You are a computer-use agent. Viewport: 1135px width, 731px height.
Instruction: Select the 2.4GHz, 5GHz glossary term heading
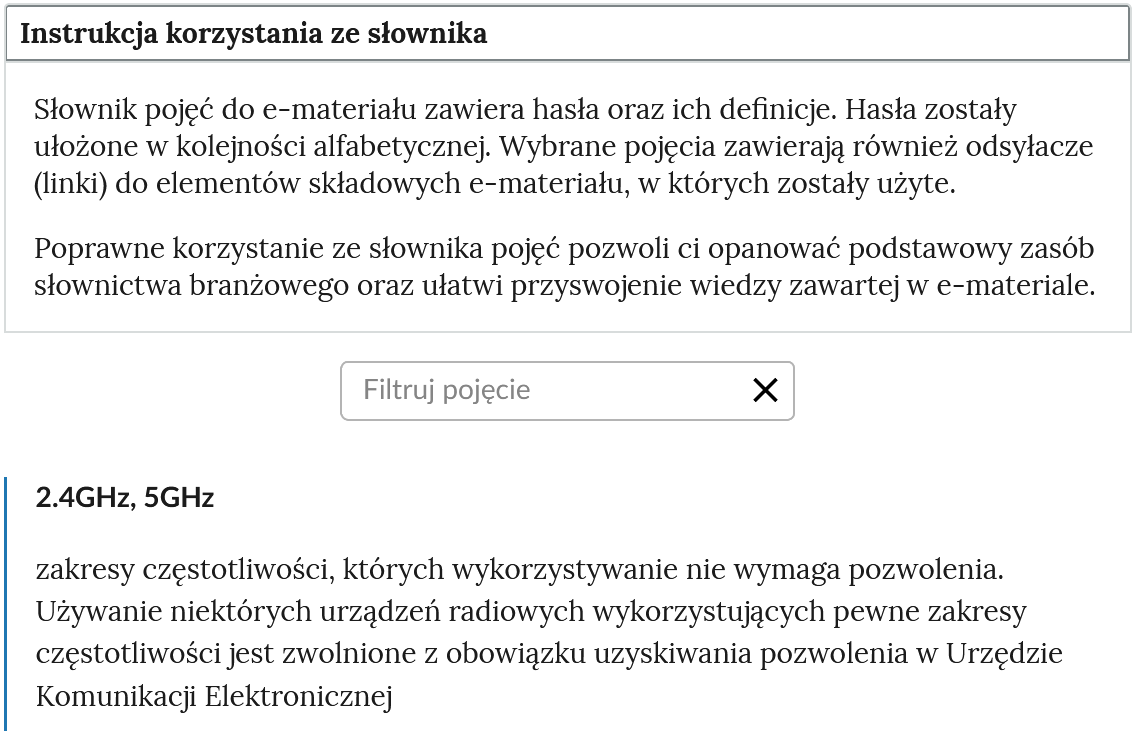[125, 498]
